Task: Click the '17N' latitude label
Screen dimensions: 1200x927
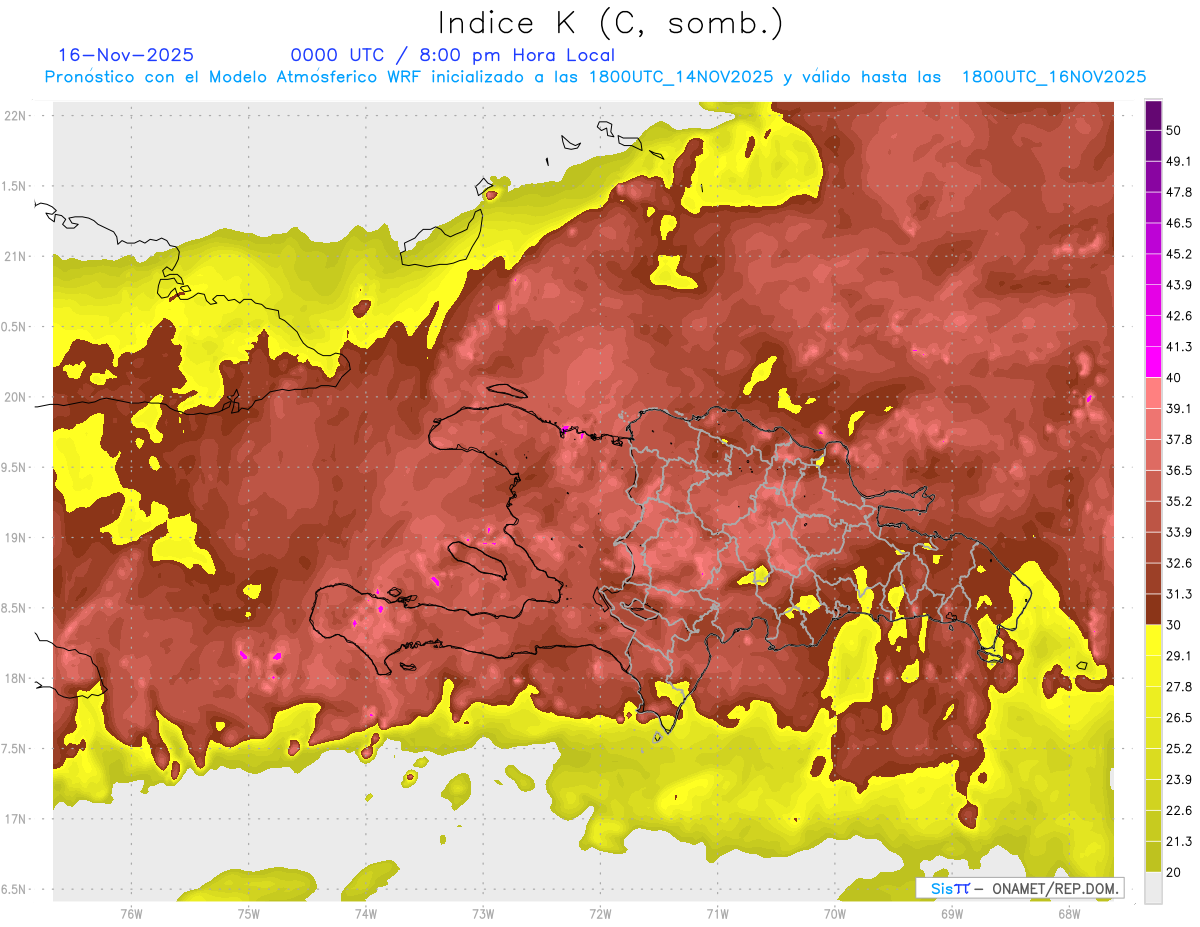Action: (x=16, y=819)
